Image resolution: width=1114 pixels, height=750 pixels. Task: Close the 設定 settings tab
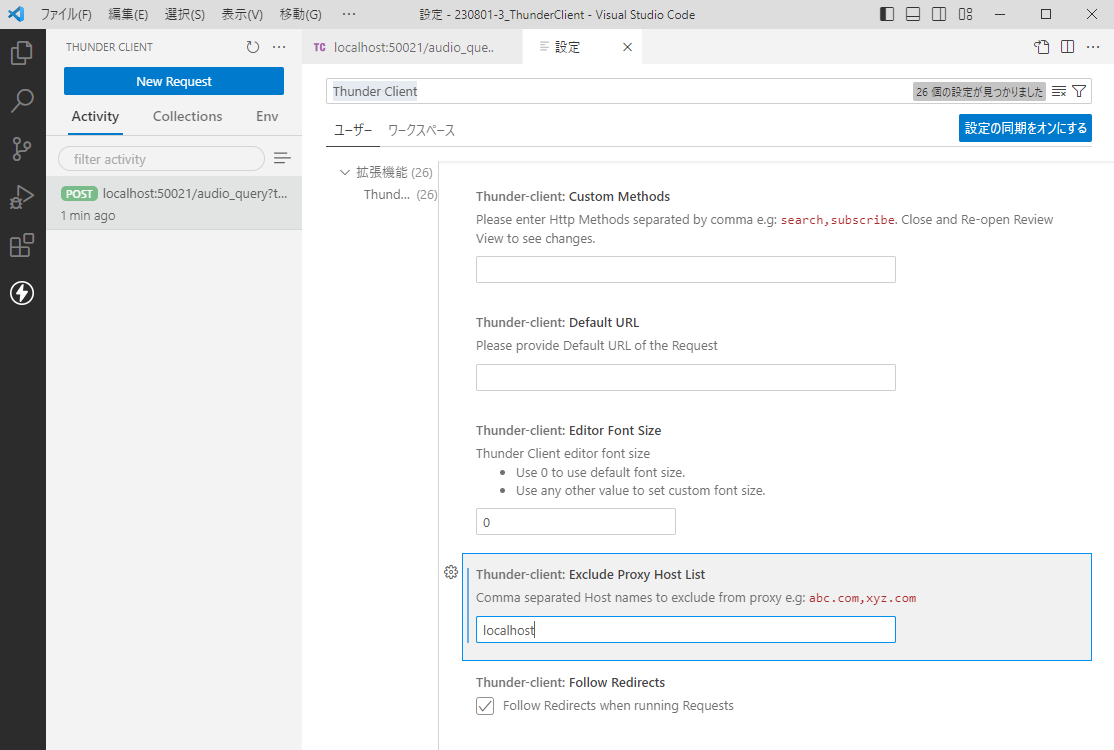coord(627,47)
